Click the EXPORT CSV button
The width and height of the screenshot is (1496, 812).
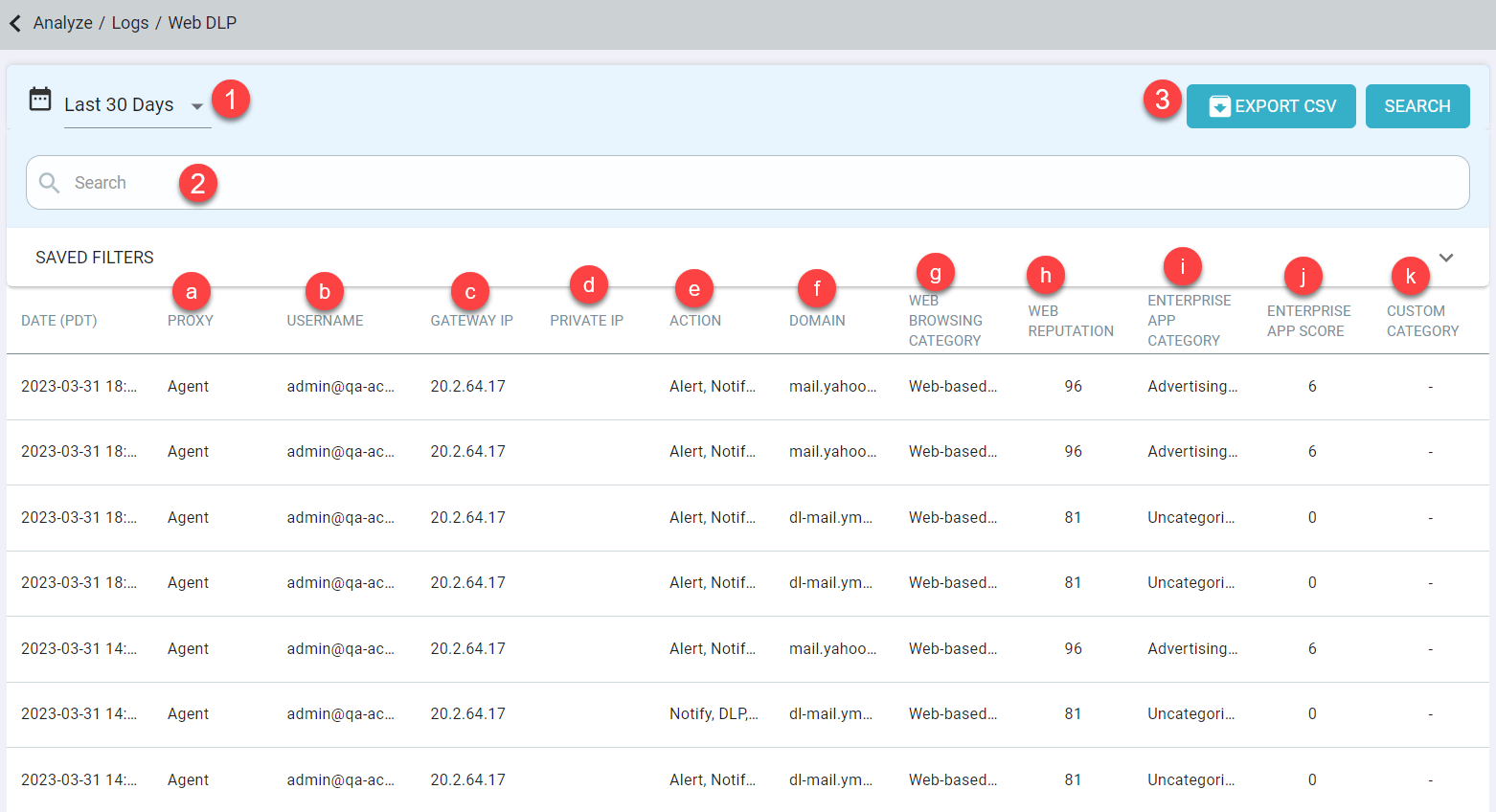pos(1271,106)
